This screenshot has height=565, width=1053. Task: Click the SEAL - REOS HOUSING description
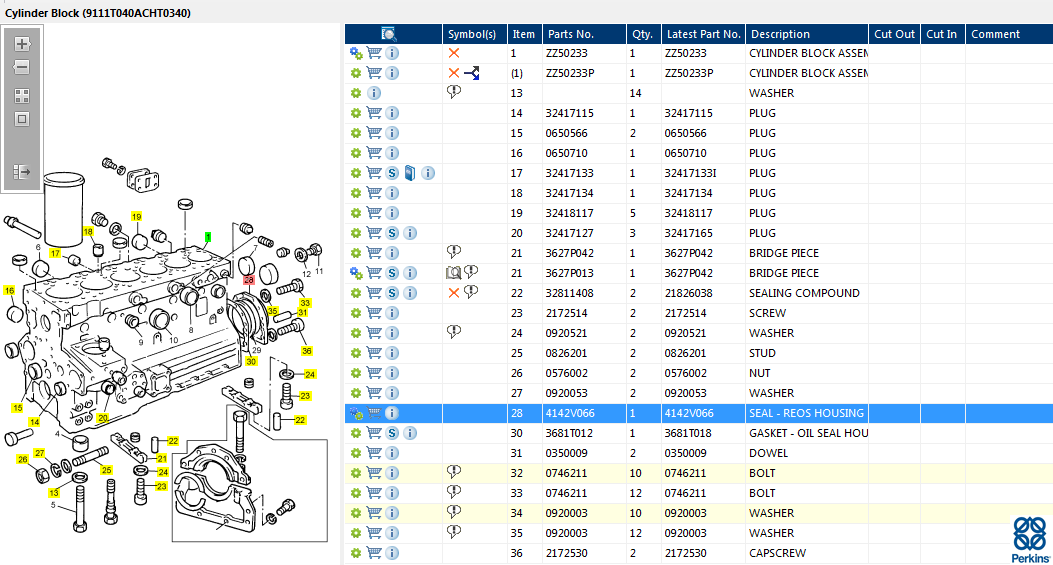pos(807,413)
